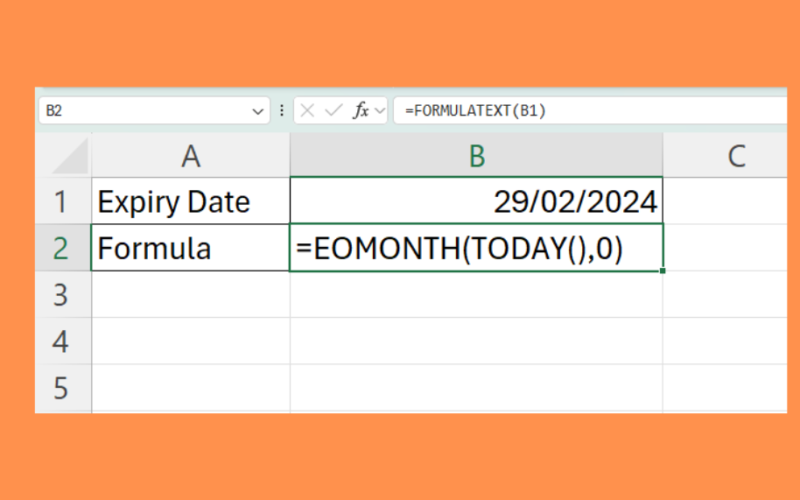The image size is (800, 500).
Task: Click the Cancel (X) formula icon
Action: 308,111
